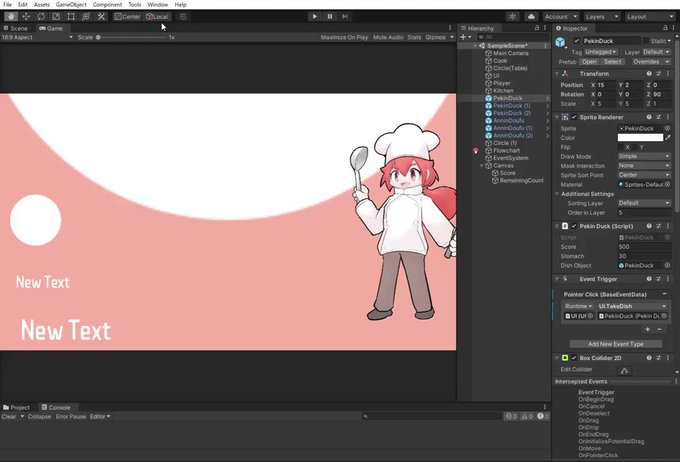
Task: Collapse the Canvas hierarchy item
Action: 483,165
